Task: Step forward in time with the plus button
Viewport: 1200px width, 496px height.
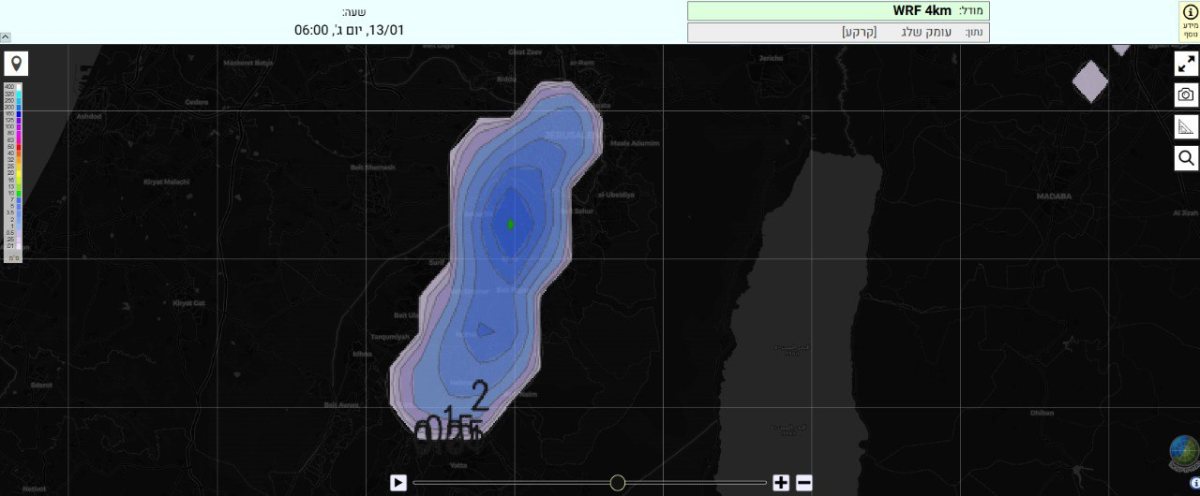Action: (781, 483)
